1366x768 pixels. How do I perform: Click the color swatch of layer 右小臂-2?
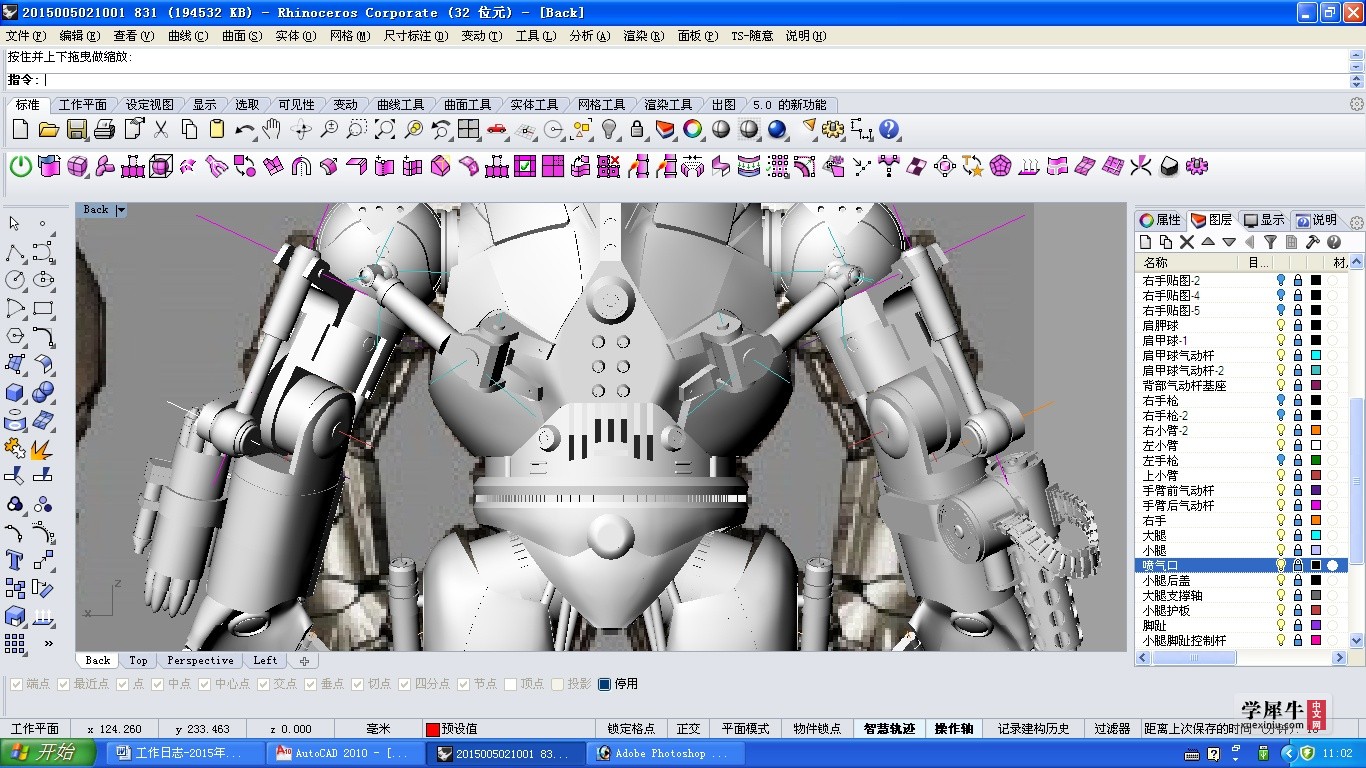[x=1316, y=430]
